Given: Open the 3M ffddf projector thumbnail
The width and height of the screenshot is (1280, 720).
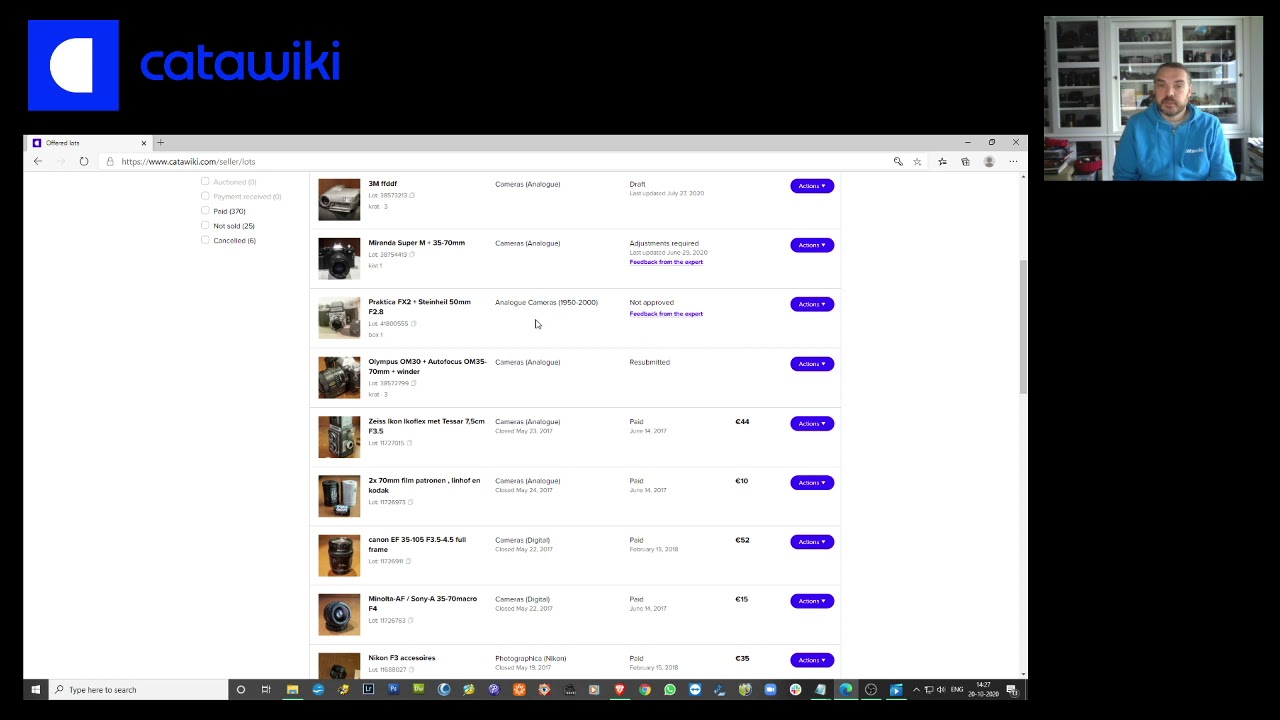Looking at the screenshot, I should pos(339,199).
